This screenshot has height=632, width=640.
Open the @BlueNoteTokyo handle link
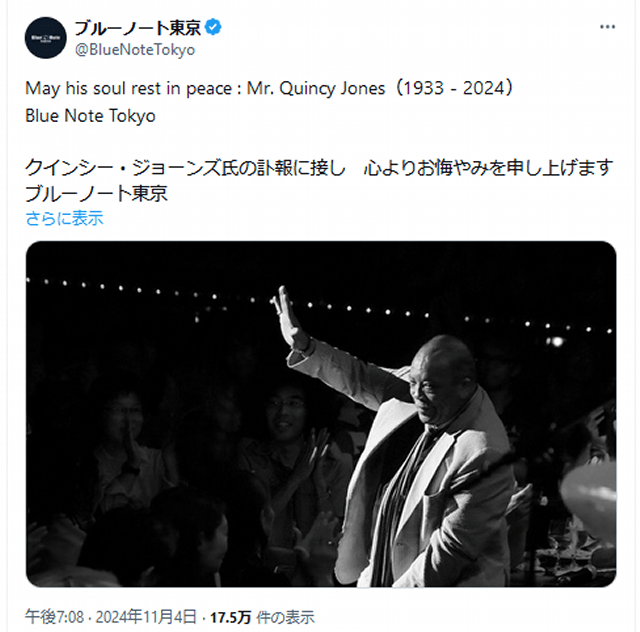coord(135,50)
